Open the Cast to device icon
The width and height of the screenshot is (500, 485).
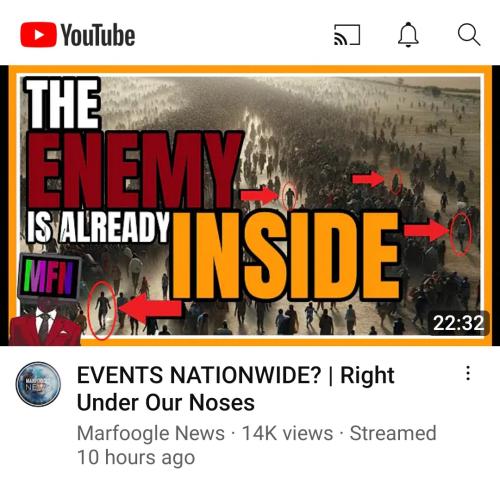pos(347,35)
